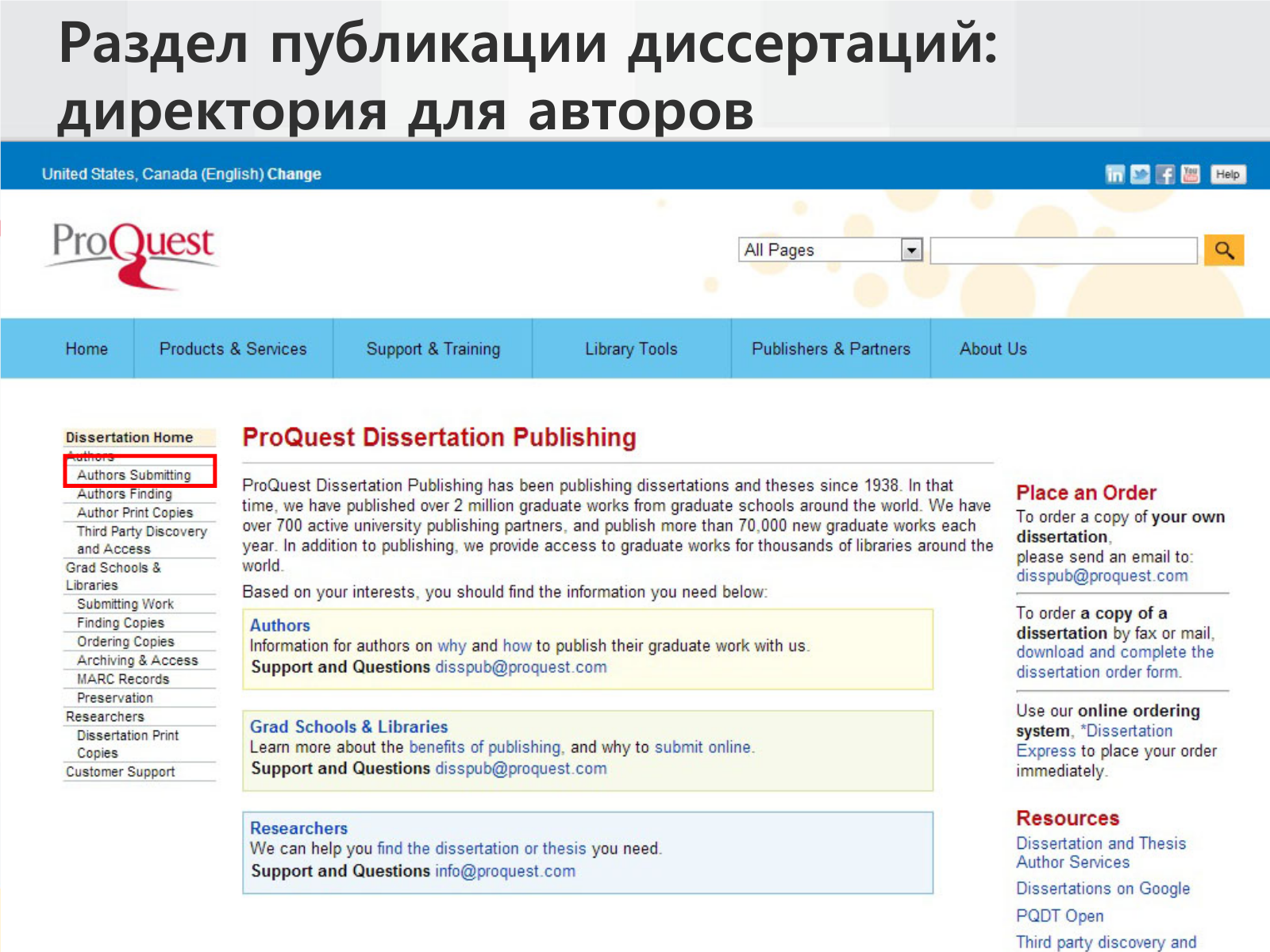Open Third party discovery resource link
Image resolution: width=1270 pixels, height=952 pixels.
1106,942
